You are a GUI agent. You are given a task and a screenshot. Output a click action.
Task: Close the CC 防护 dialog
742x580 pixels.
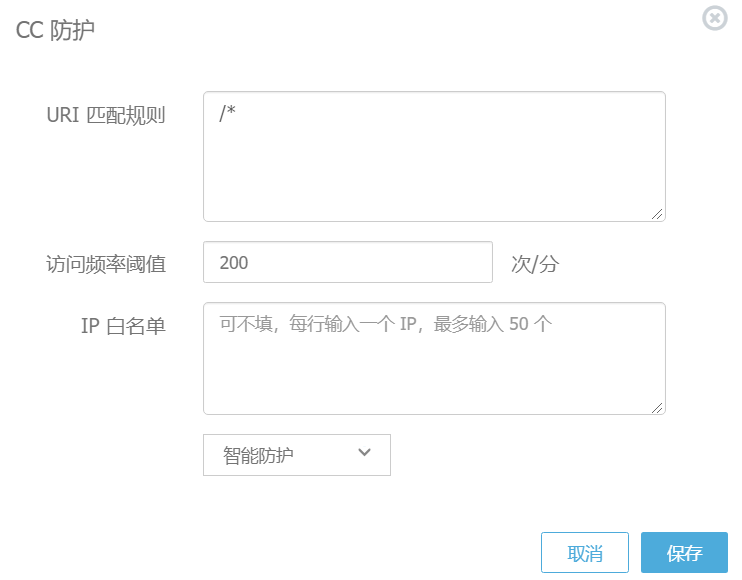[x=714, y=18]
